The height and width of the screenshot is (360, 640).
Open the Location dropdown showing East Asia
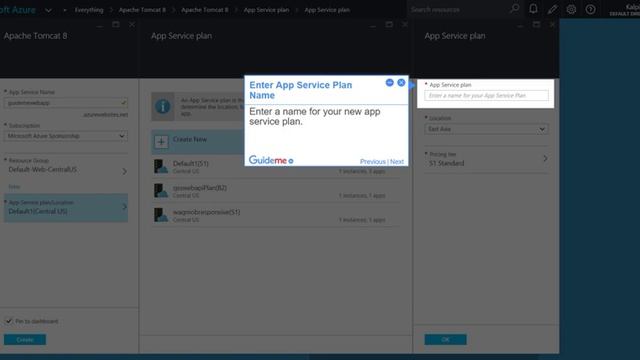click(x=486, y=129)
